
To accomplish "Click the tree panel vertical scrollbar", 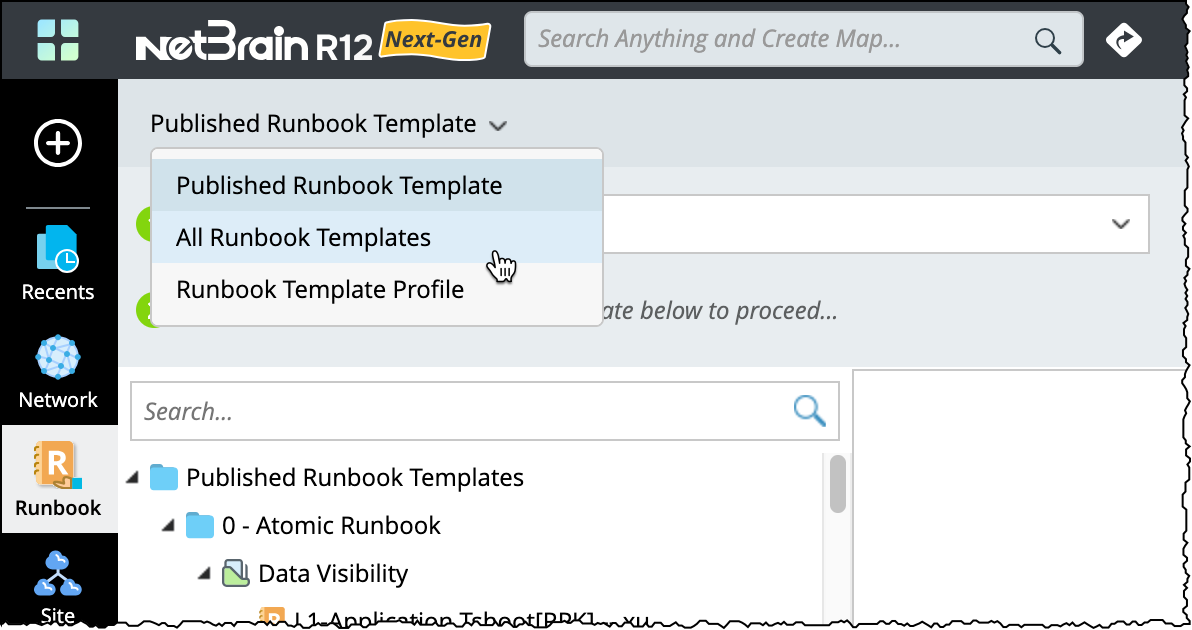I will click(838, 483).
